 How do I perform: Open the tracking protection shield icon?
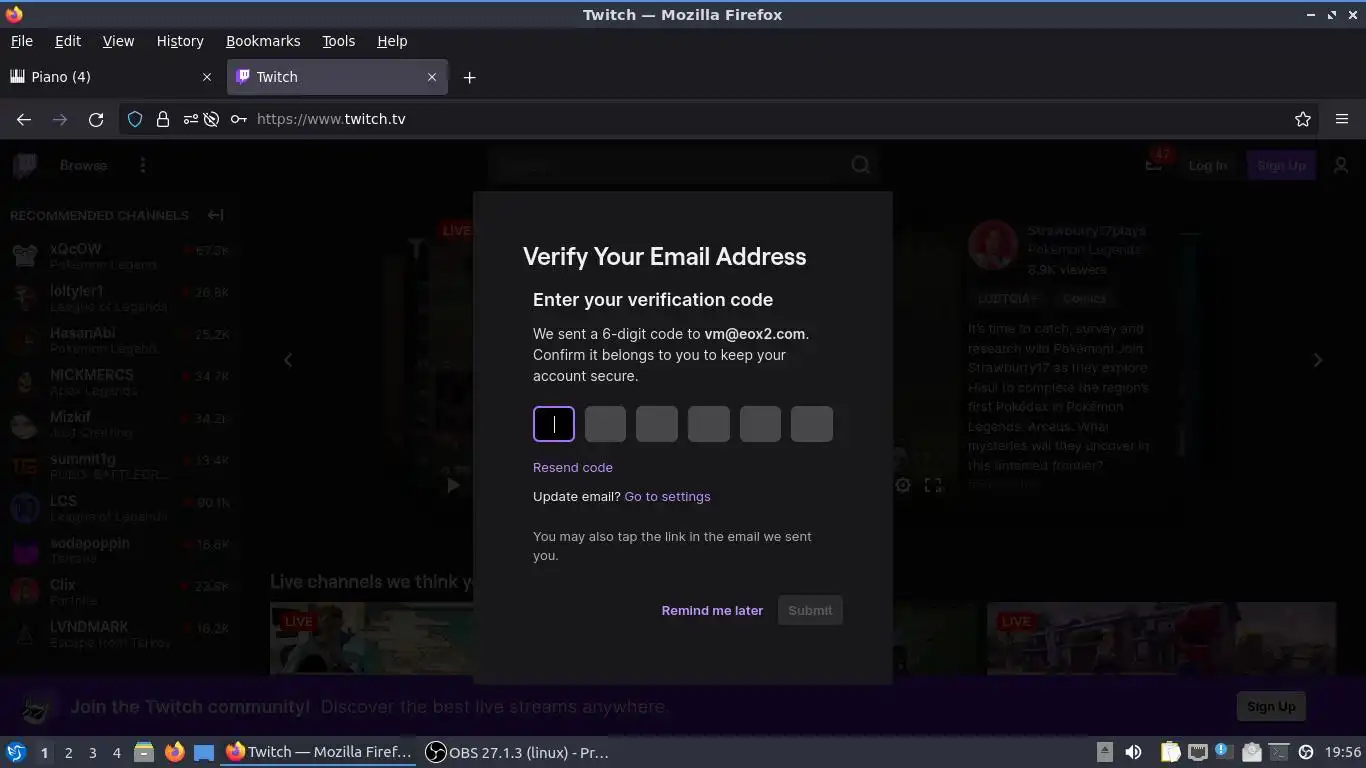(135, 119)
